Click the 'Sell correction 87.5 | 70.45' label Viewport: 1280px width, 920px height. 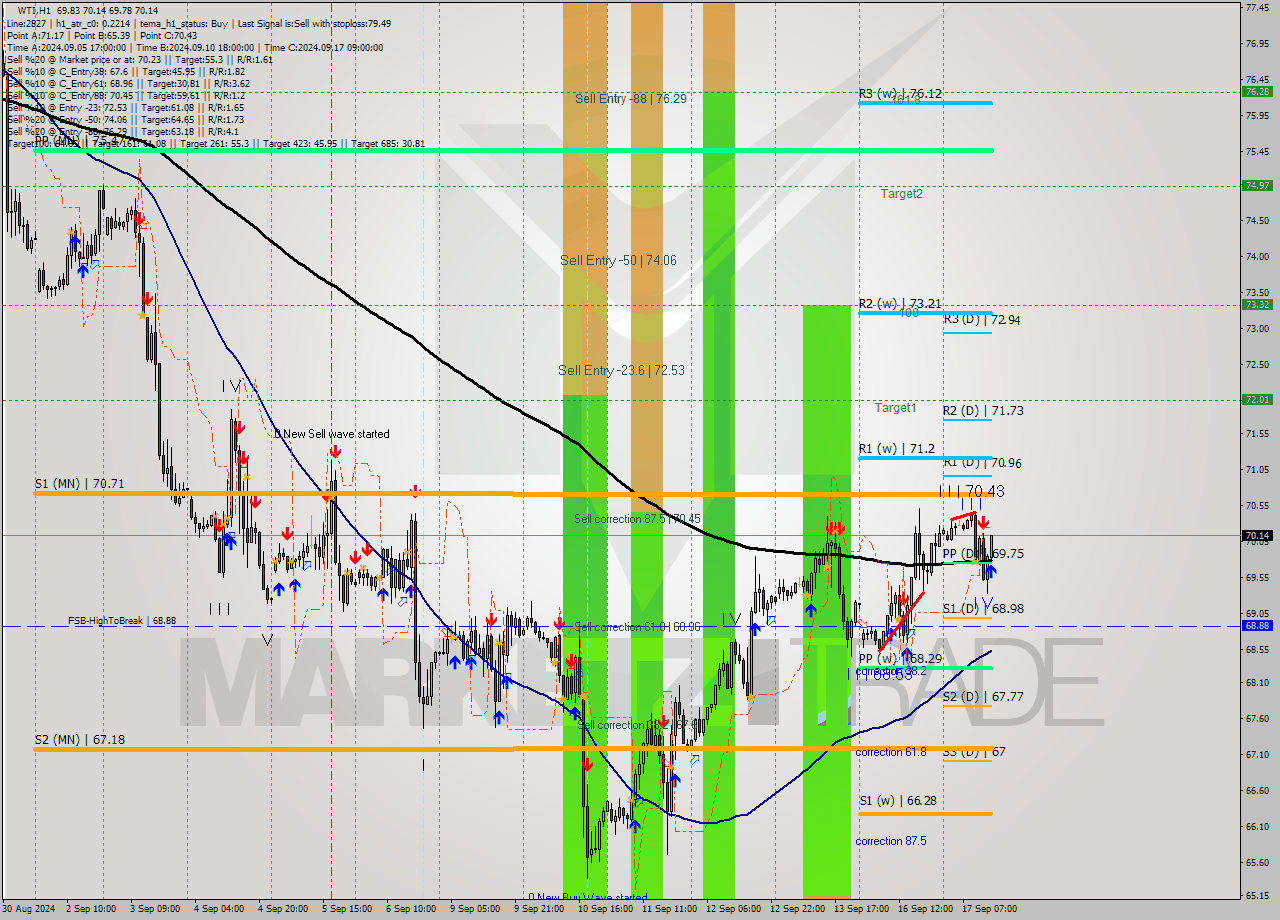pos(637,519)
